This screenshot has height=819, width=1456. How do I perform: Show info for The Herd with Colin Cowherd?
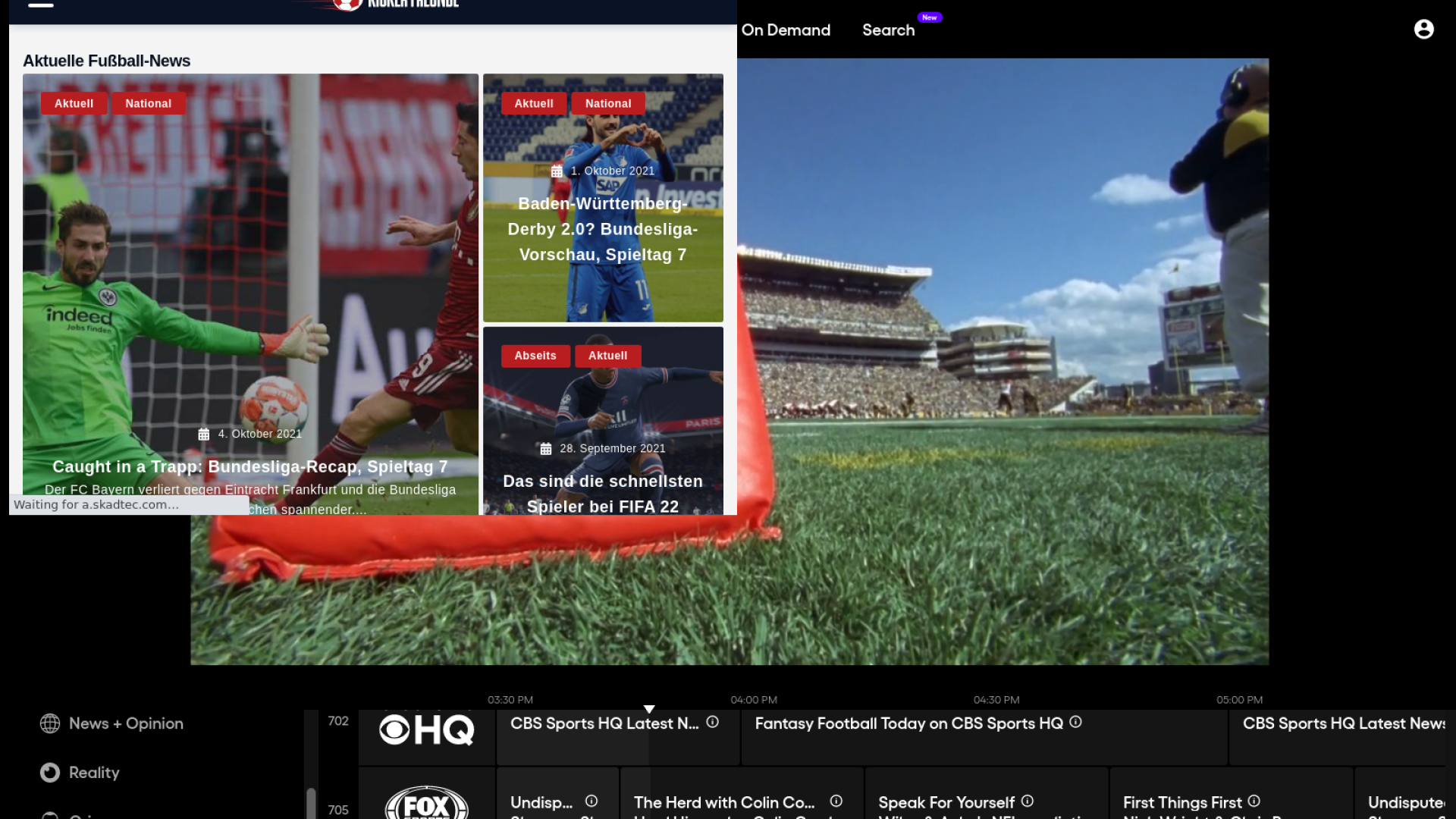pos(836,801)
